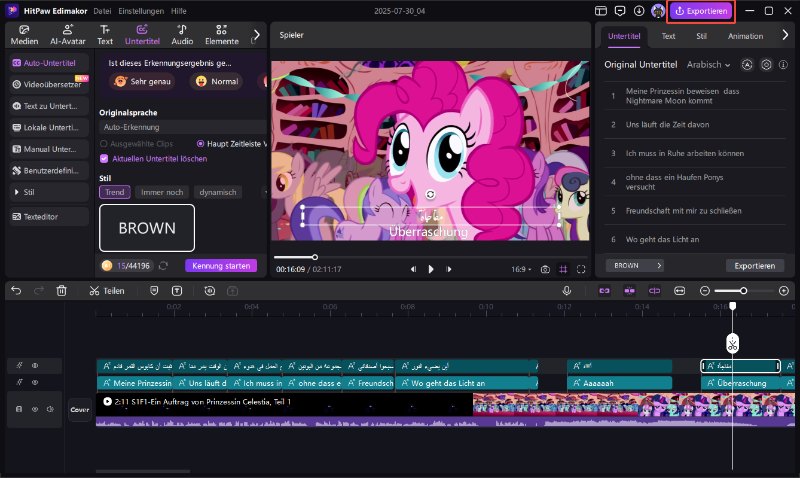Select the Haupt Zeitleiste radio button
The width and height of the screenshot is (800, 478).
(201, 144)
